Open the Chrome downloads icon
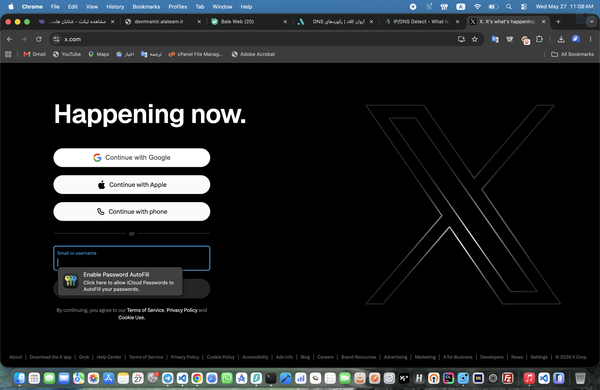Screen dimensions: 600x390 pos(561,39)
